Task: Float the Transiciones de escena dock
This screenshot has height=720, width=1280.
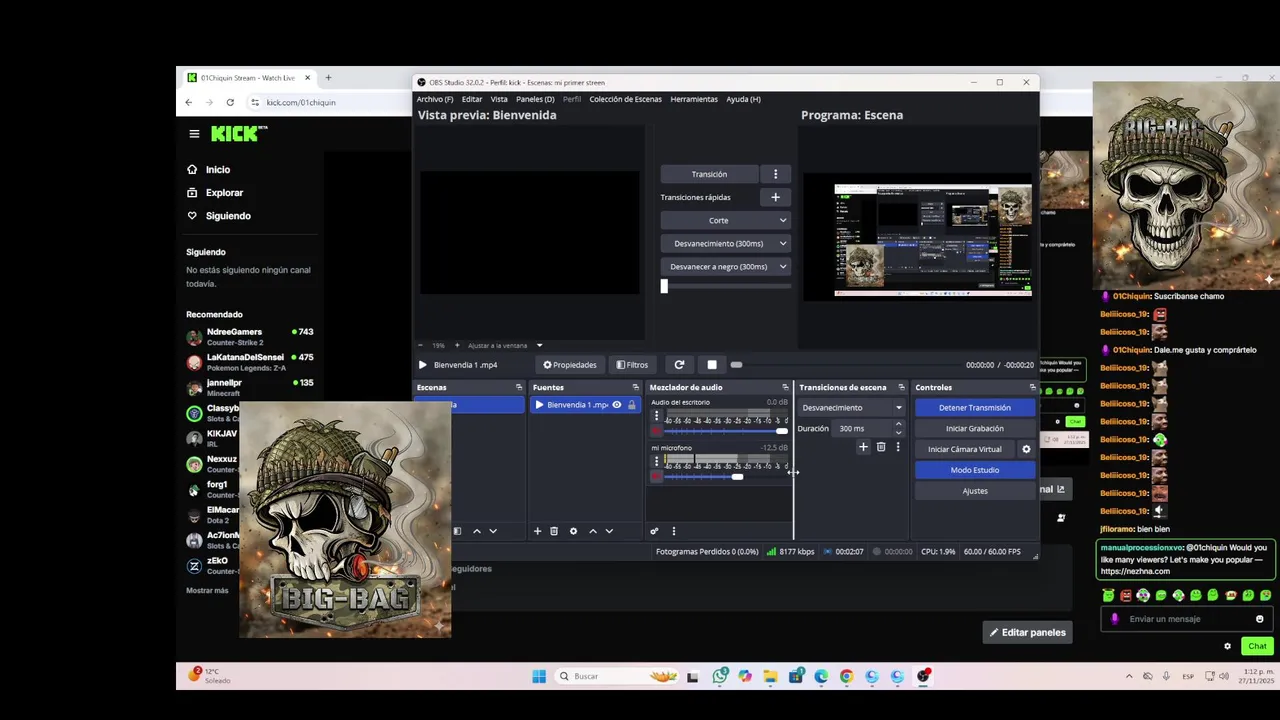Action: click(901, 387)
